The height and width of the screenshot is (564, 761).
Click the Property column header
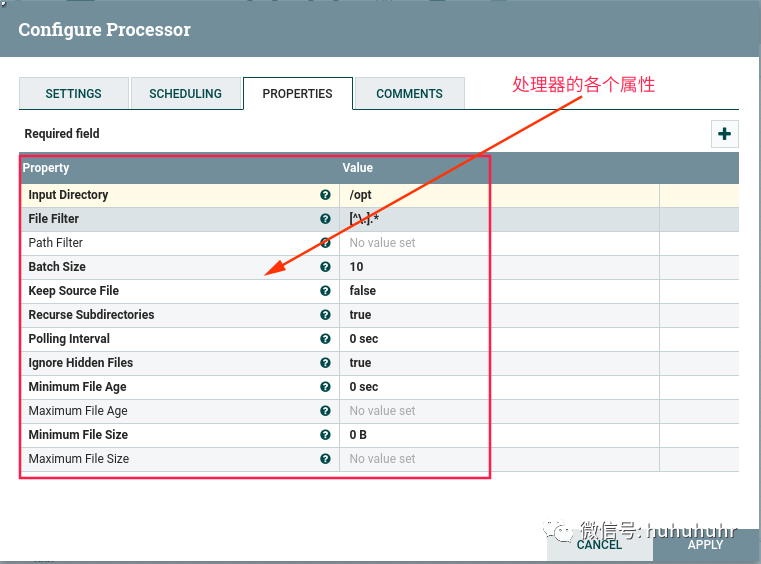46,168
